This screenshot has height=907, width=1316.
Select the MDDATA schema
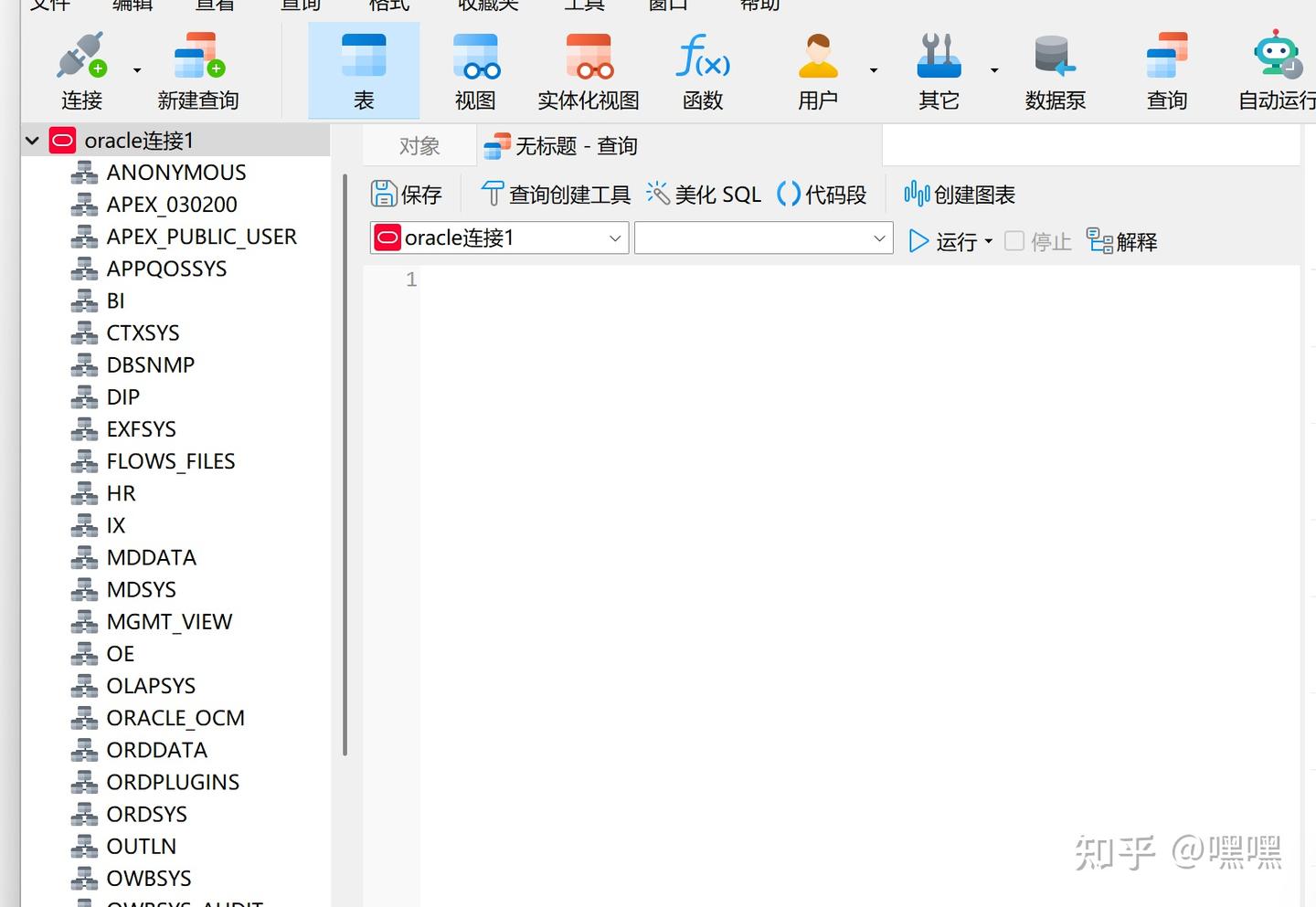click(151, 557)
